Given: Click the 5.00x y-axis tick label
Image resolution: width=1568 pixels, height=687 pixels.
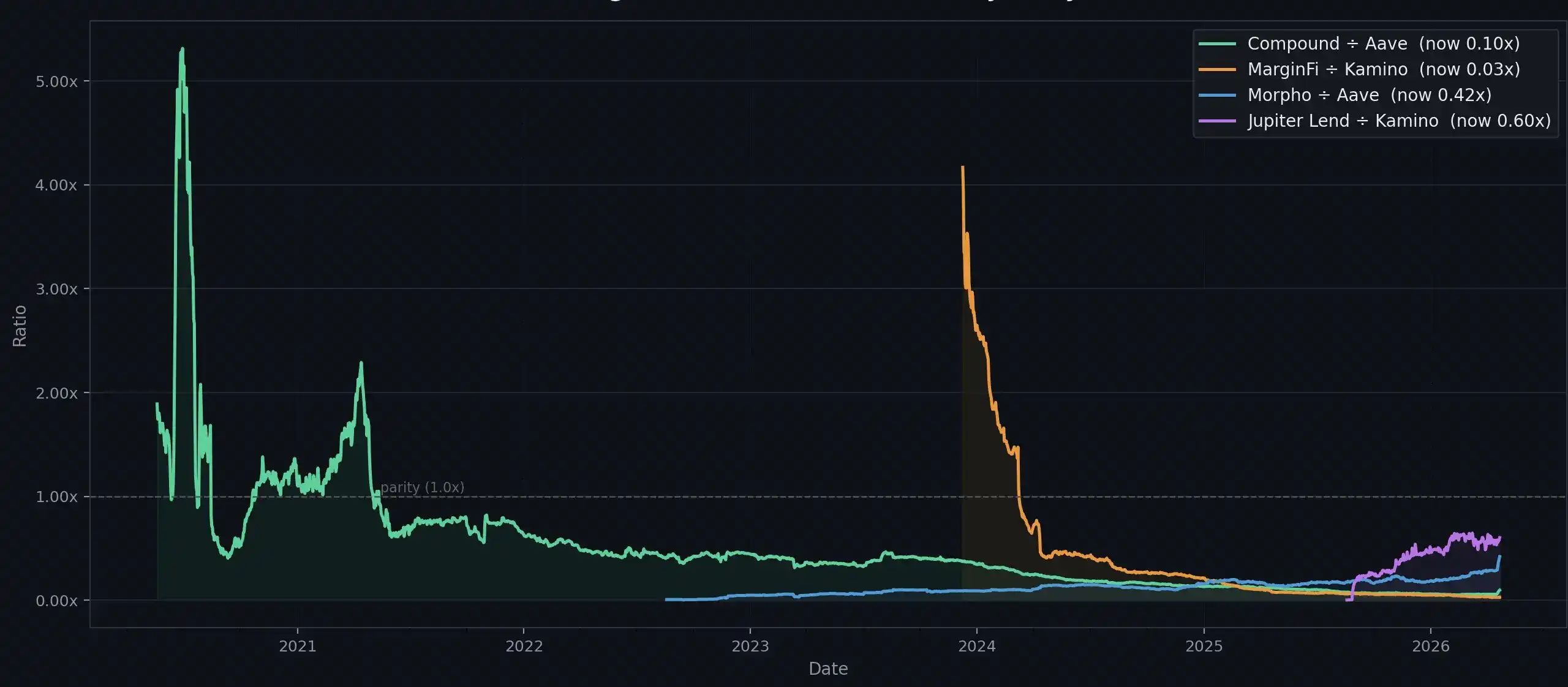Looking at the screenshot, I should click(56, 81).
